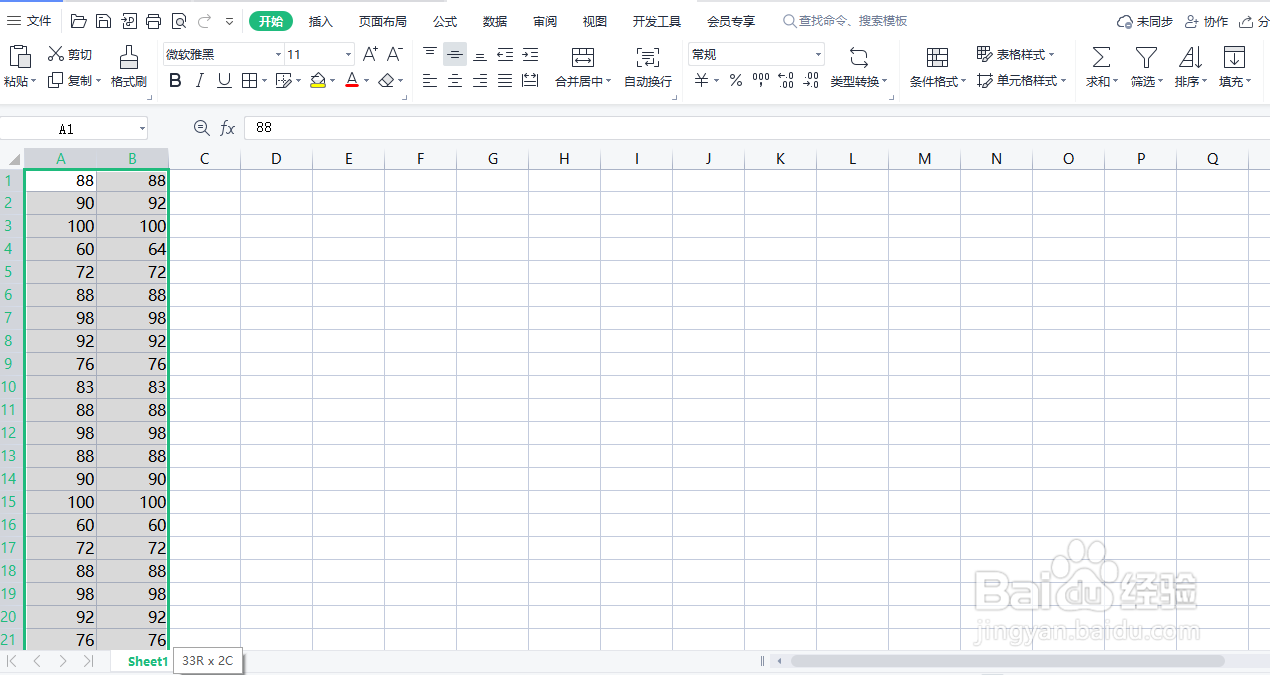Screen dimensions: 1270x675
Task: Click the Wrap Text (自动换行) button
Action: [648, 66]
